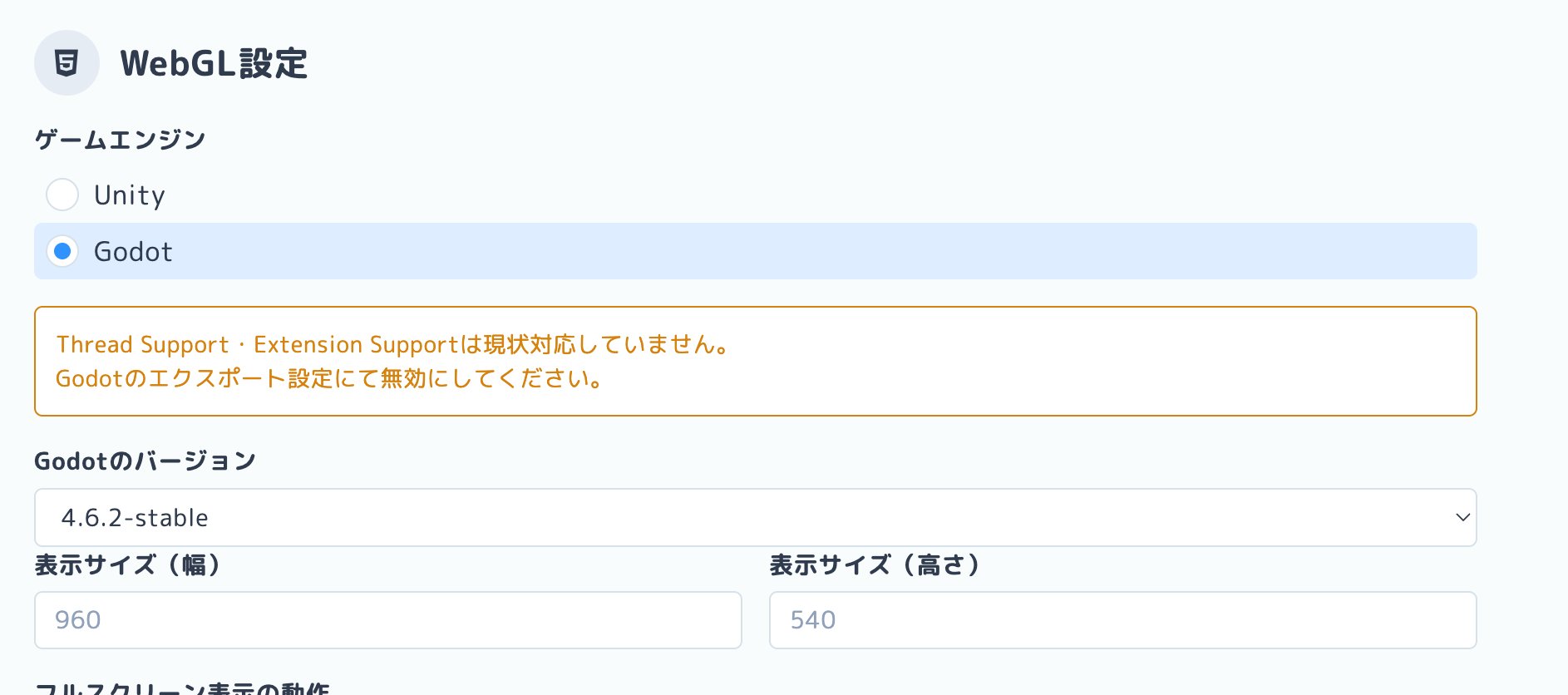Click the 4.6.2-stable version text
Viewport: 1568px width, 695px height.
(x=135, y=518)
